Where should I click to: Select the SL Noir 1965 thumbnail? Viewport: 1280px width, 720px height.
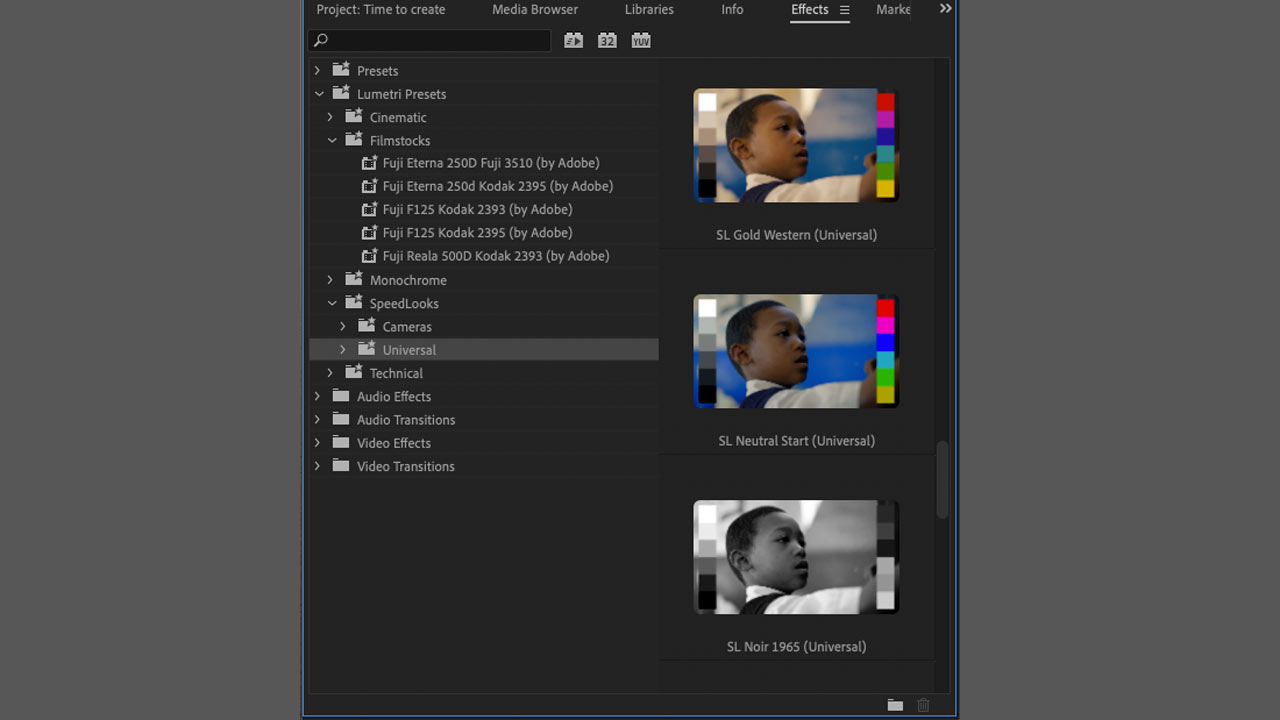(796, 557)
